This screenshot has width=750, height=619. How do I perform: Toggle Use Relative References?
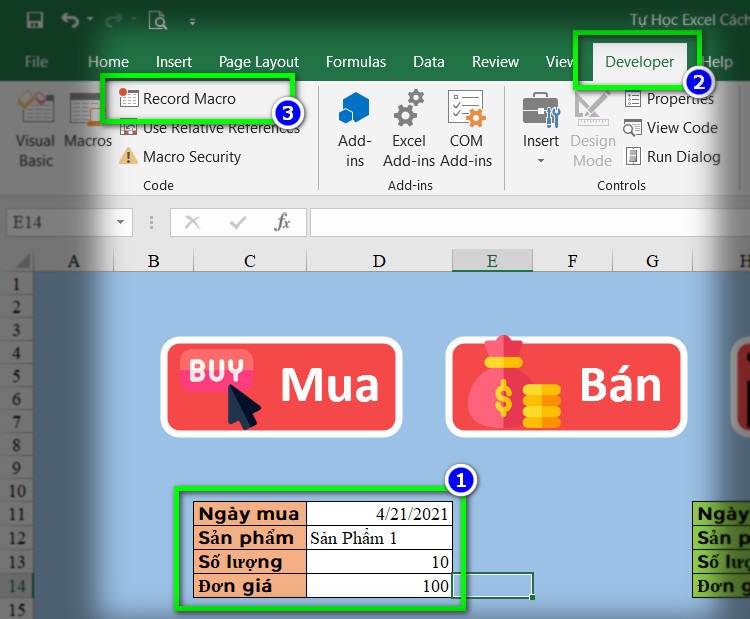coord(210,128)
